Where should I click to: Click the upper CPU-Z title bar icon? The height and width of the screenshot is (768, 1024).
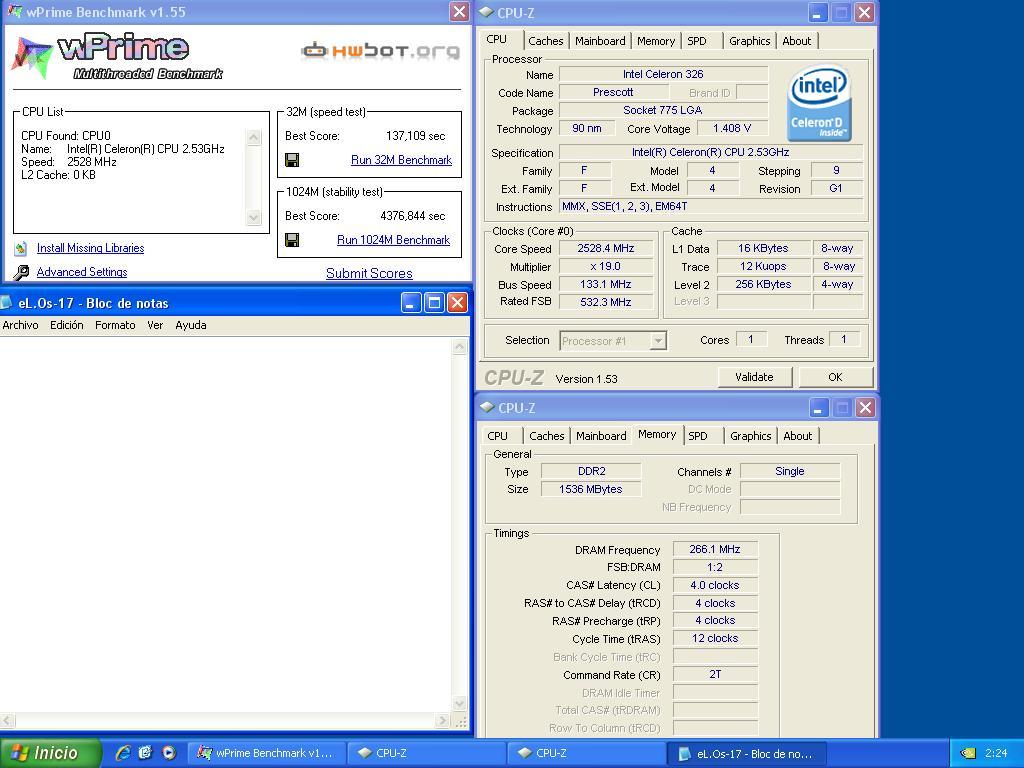click(487, 12)
